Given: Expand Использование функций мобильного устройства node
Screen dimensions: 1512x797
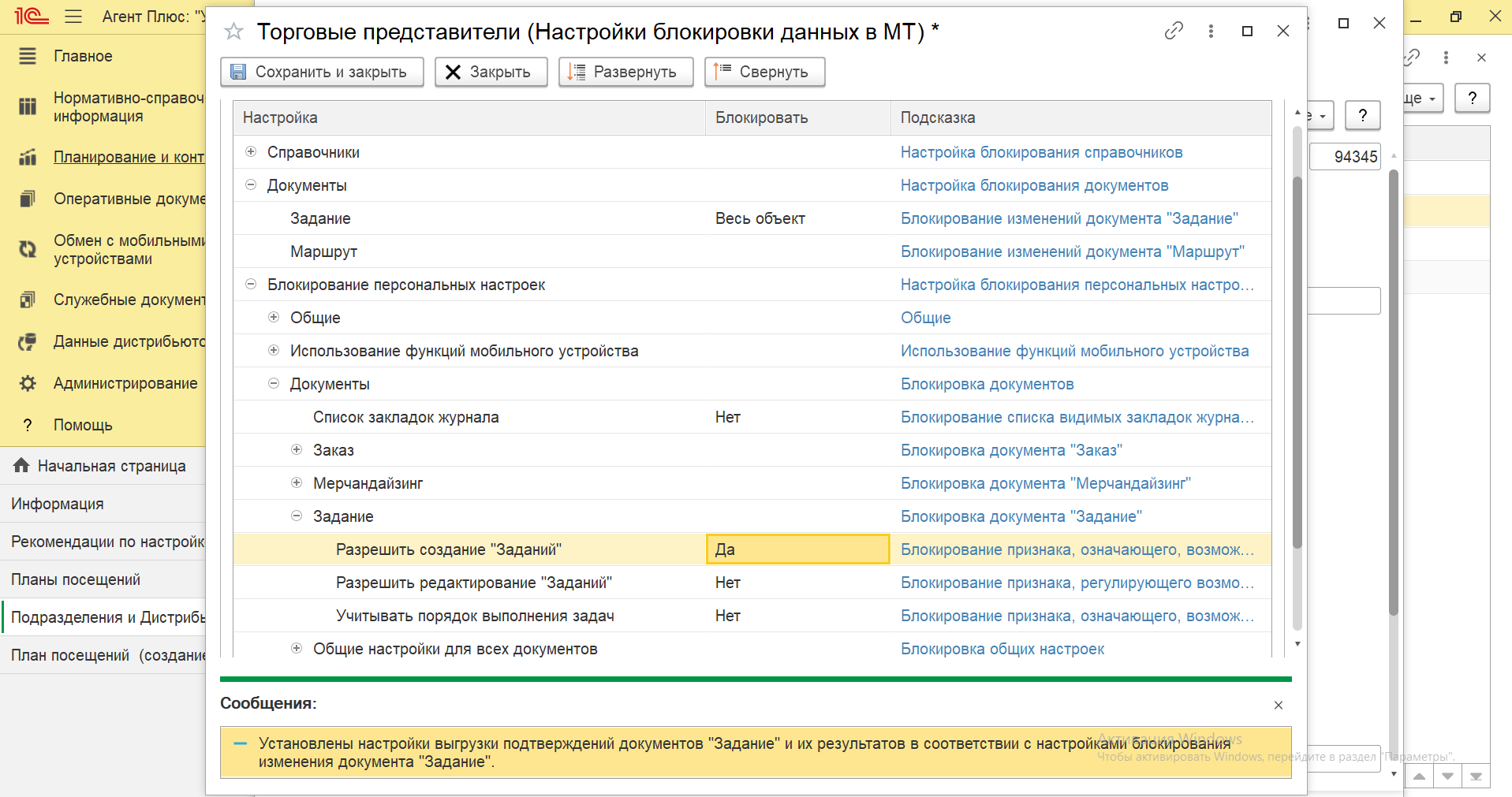Looking at the screenshot, I should 274,350.
